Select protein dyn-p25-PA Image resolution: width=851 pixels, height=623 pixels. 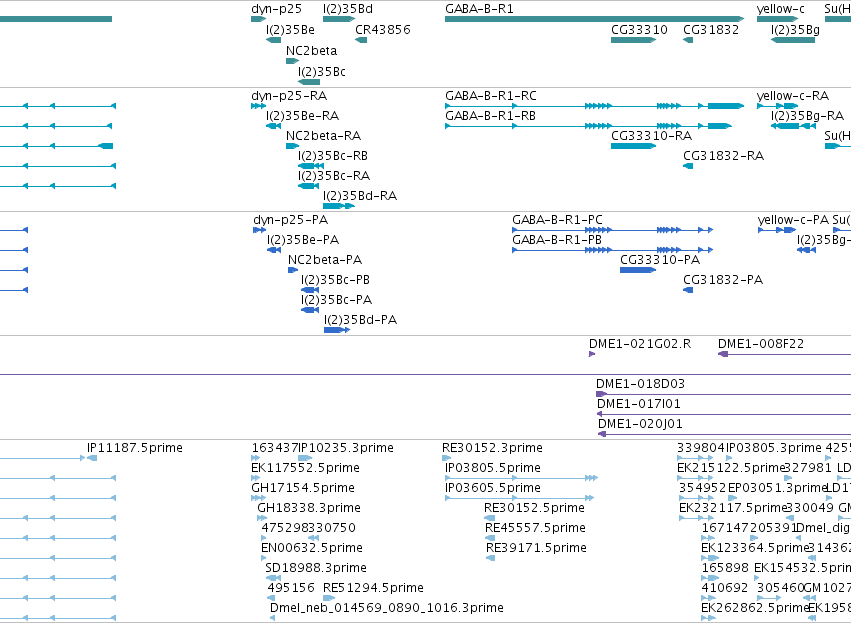pyautogui.click(x=290, y=220)
